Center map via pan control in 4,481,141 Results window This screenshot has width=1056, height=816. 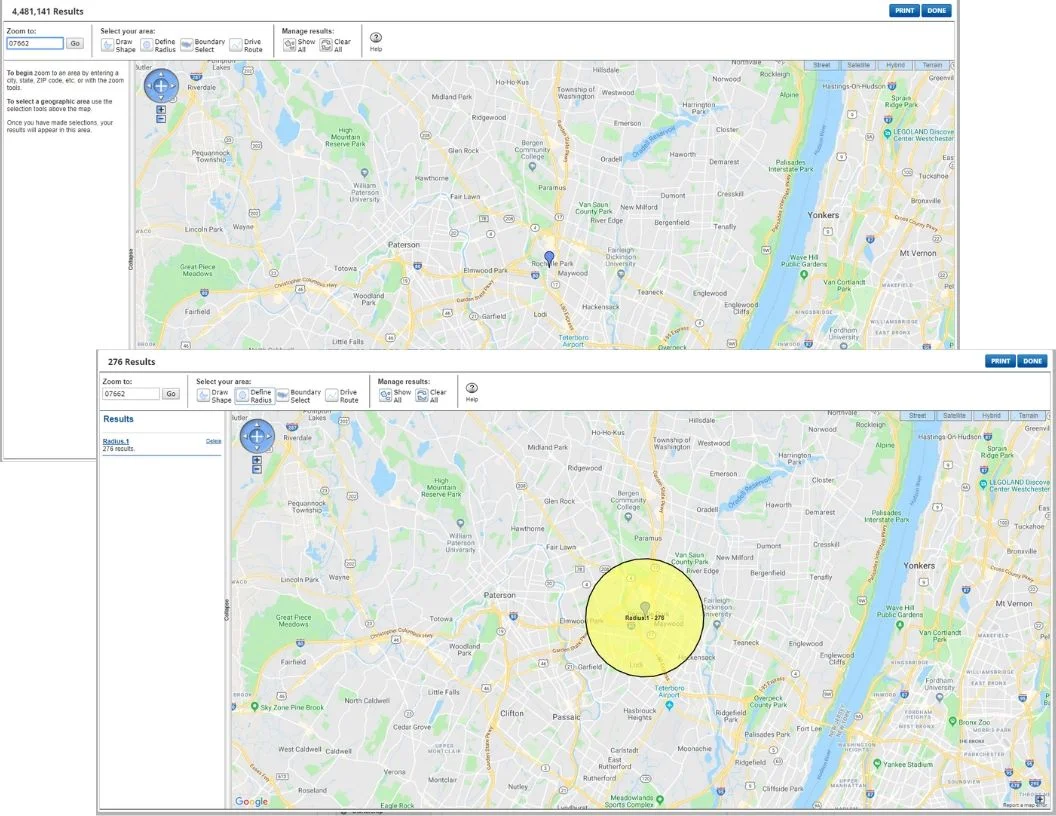(x=161, y=86)
